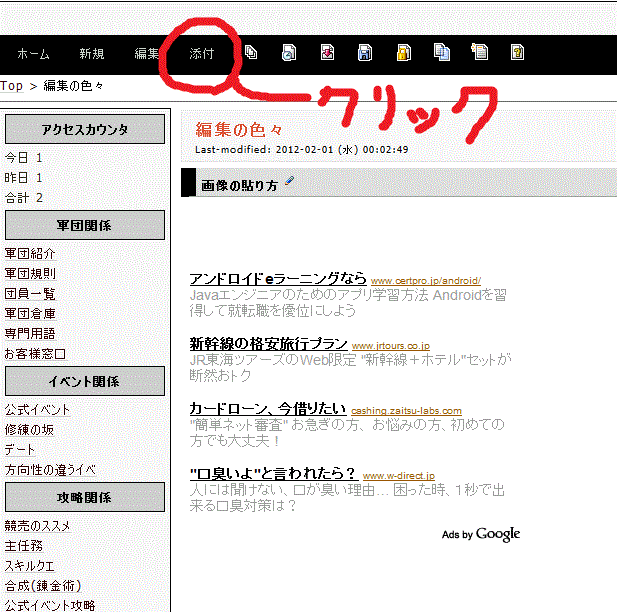
Task: Go to ホーム in the top menu
Action: 33,53
